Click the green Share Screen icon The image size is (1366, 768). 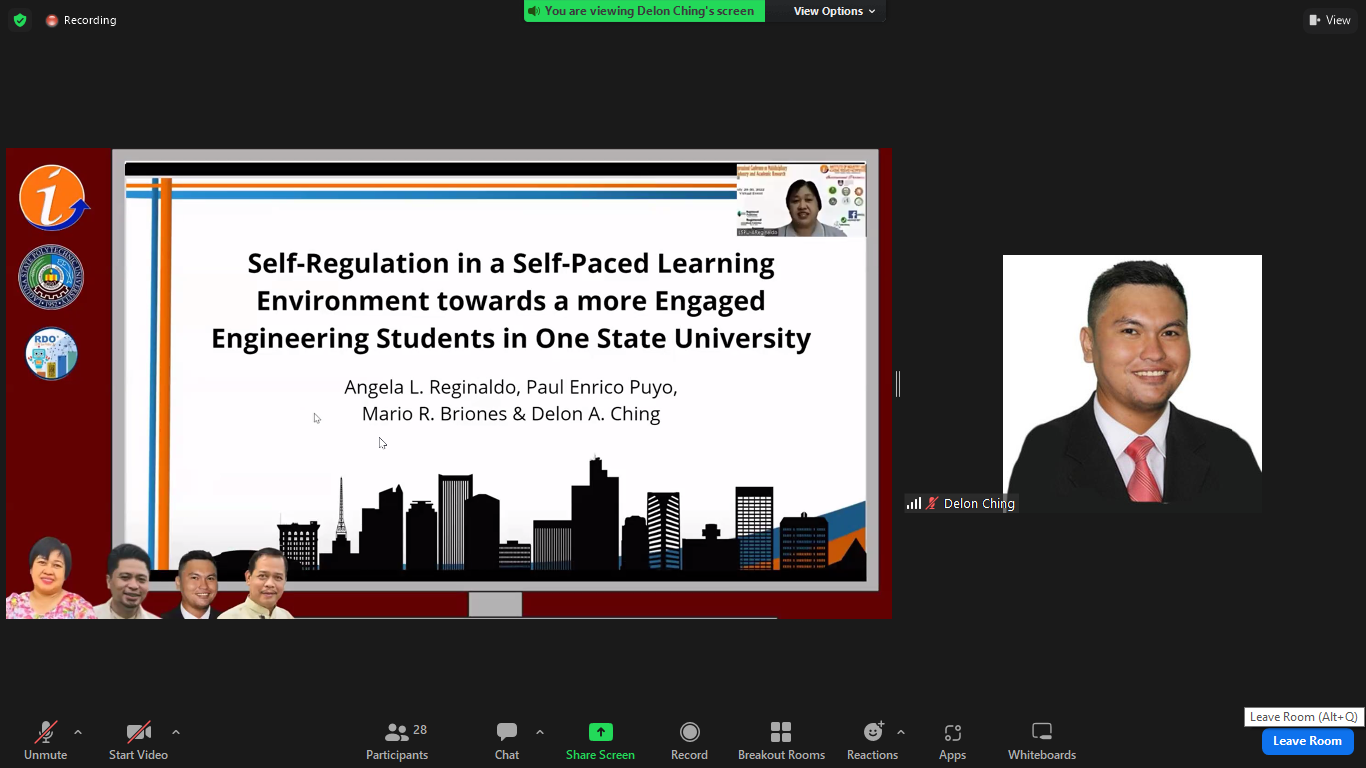click(x=600, y=732)
